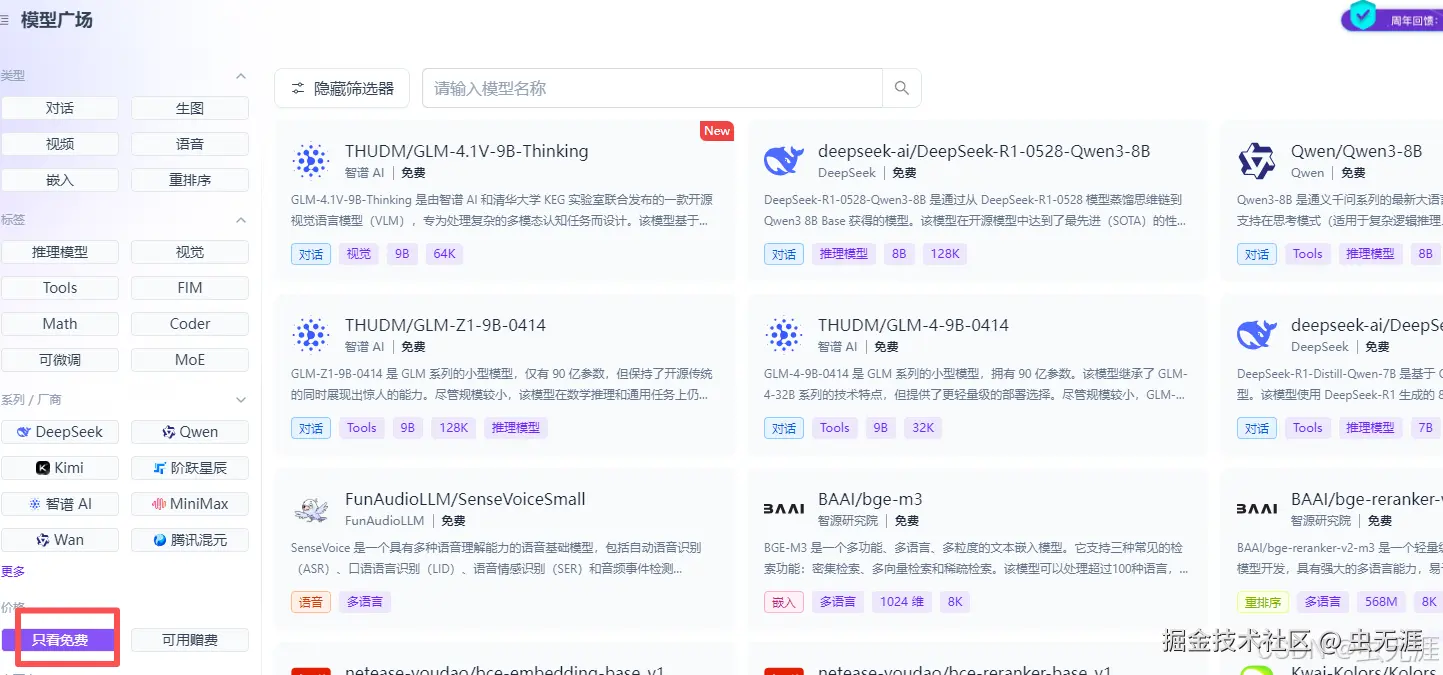Image resolution: width=1443 pixels, height=675 pixels.
Task: Select the Coder tag filter
Action: 190,324
